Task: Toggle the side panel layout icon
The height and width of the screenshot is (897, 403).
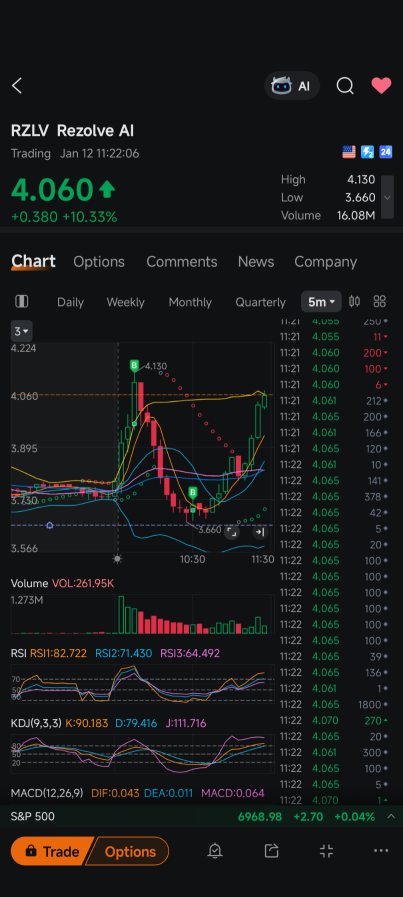Action: point(21,301)
